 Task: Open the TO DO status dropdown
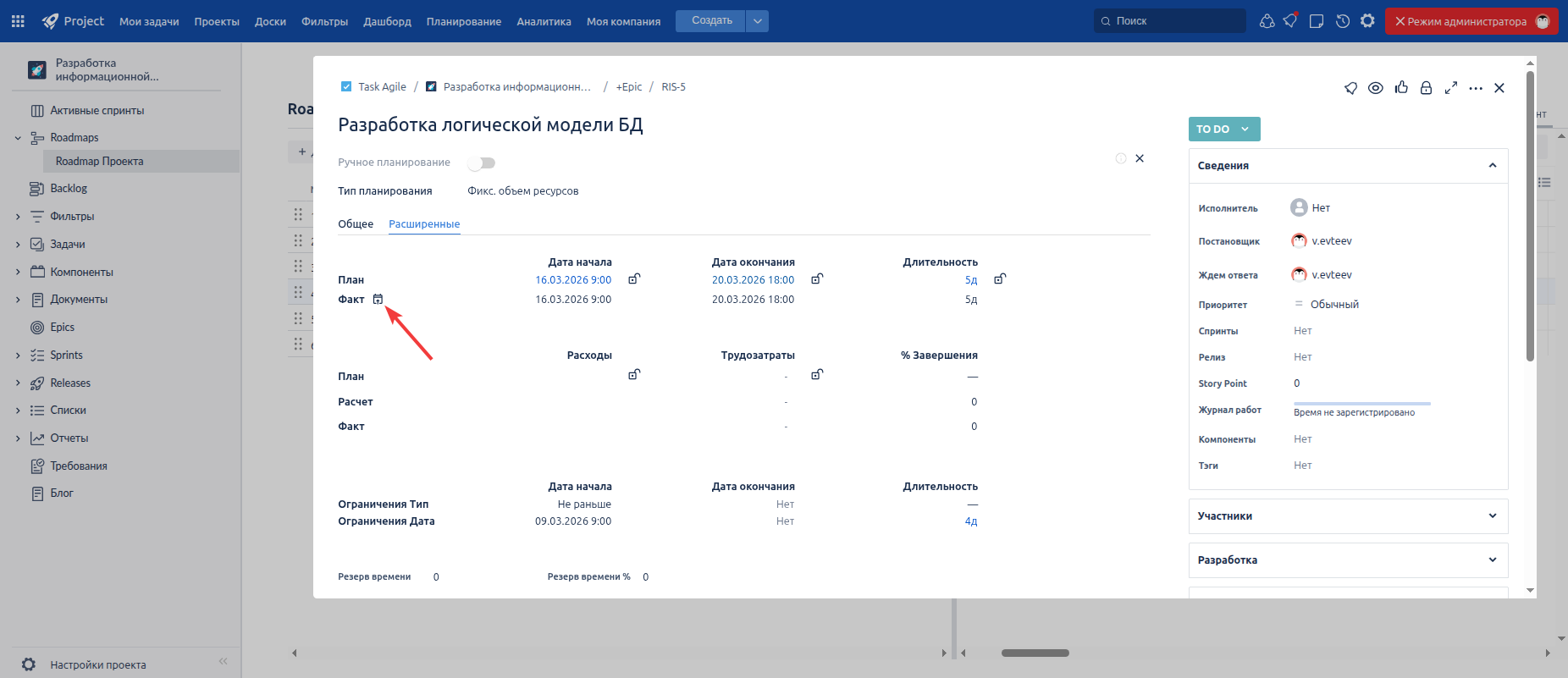click(x=1223, y=129)
